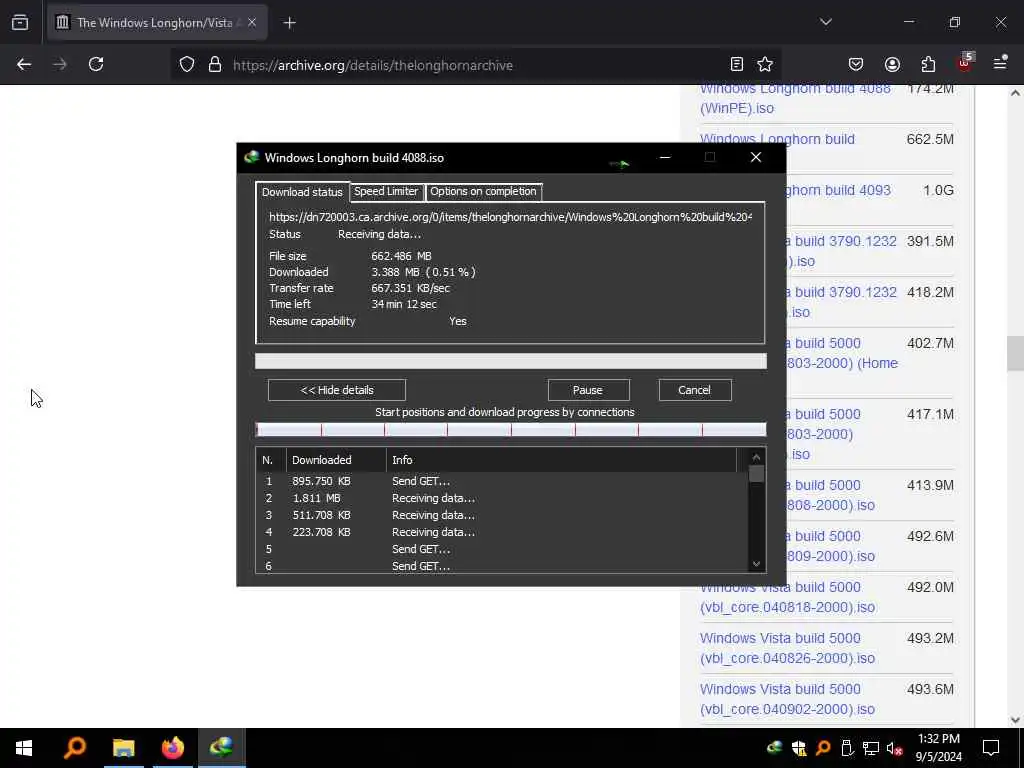Screen dimensions: 1024x768
Task: Select the Windows Longhorn/Vista browser tab
Action: [x=155, y=23]
